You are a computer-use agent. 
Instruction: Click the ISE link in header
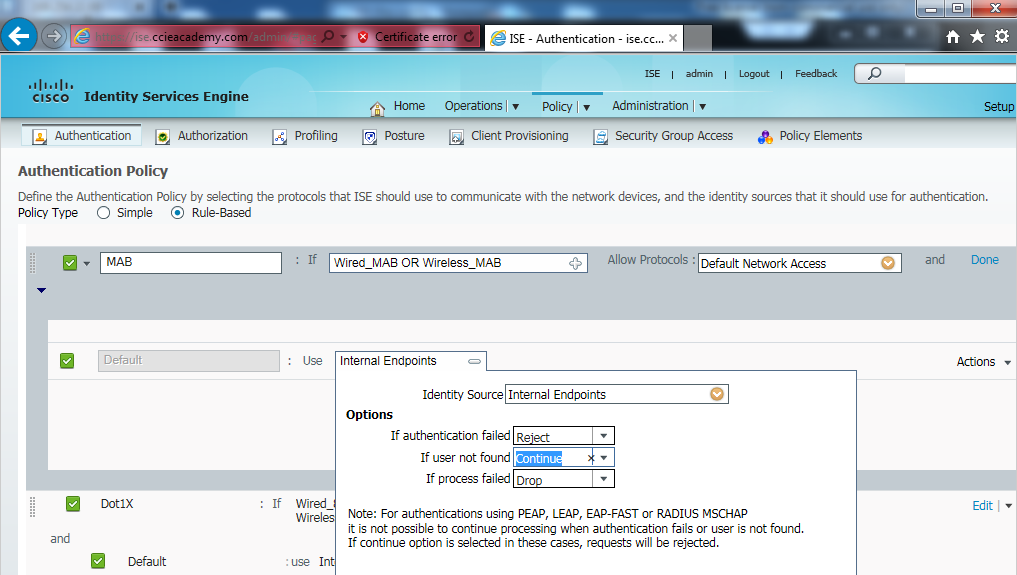click(x=652, y=74)
